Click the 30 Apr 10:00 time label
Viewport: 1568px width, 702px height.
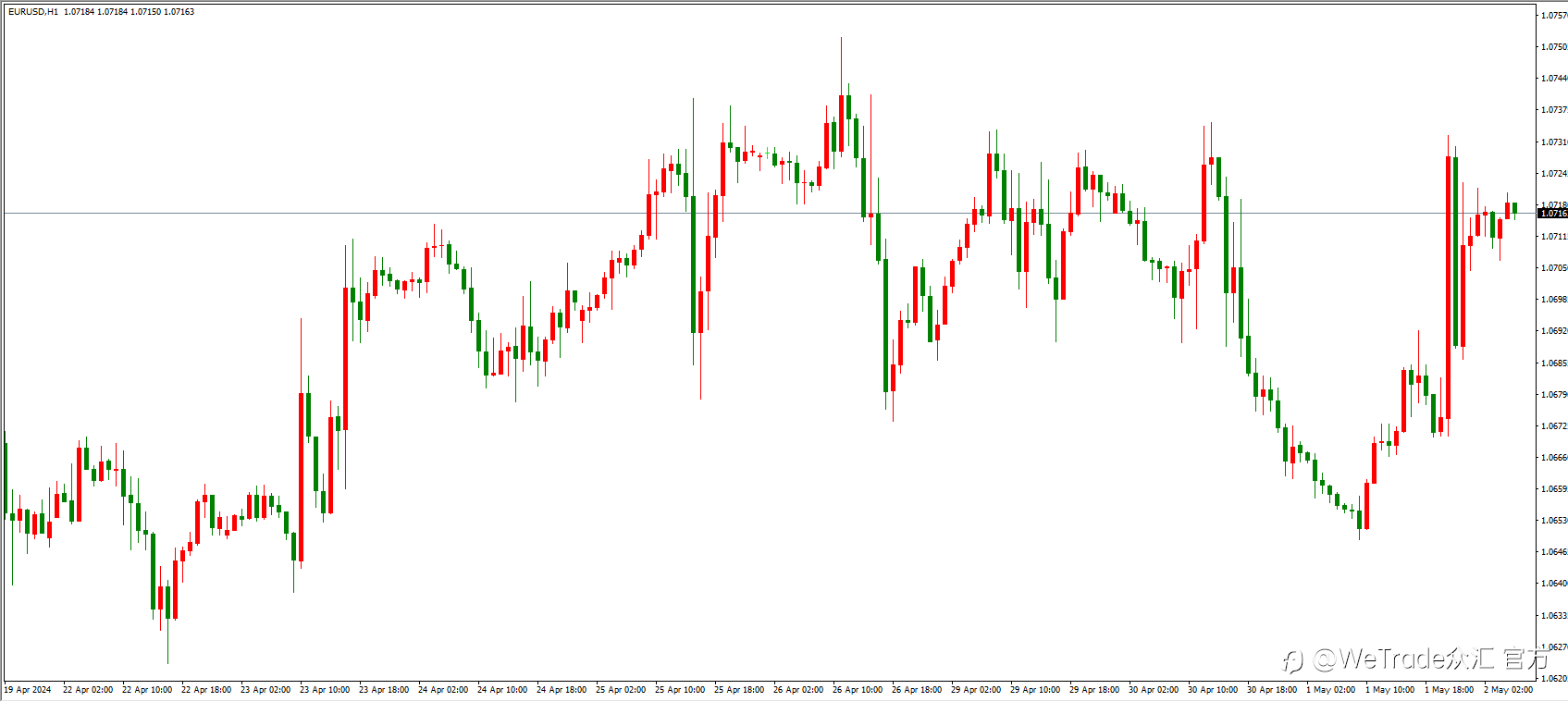(x=1213, y=690)
